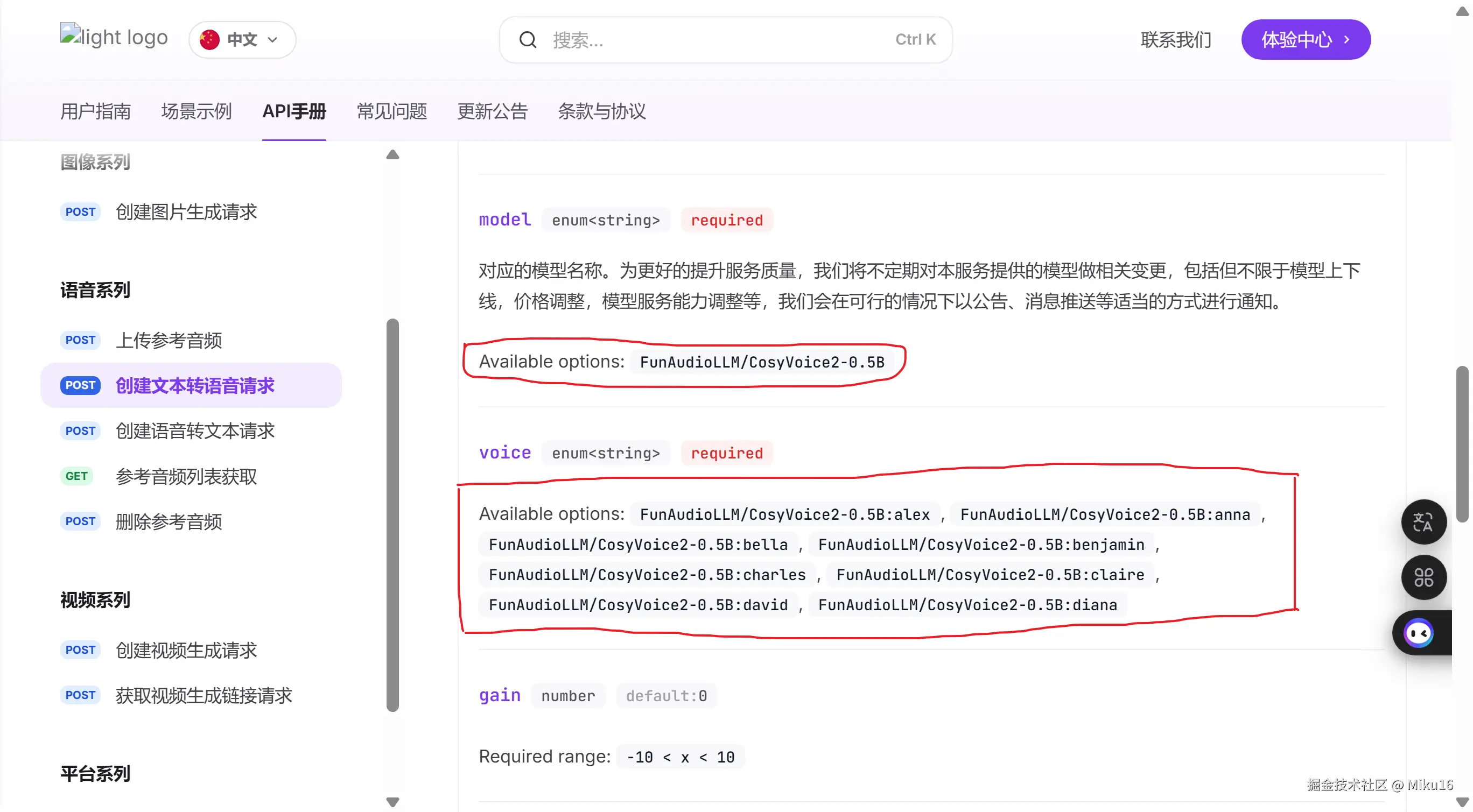Open 创建语音转文本请求 in sidebar
Image resolution: width=1473 pixels, height=812 pixels.
(195, 431)
